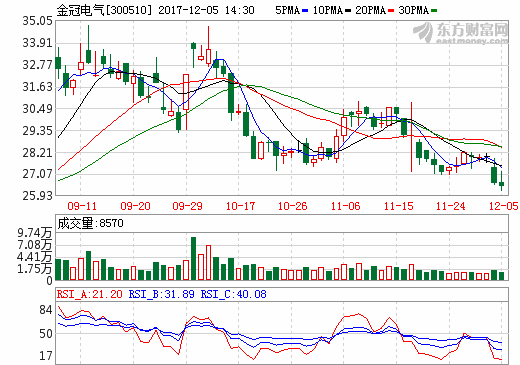This screenshot has height=365, width=520.
Task: Click the RSI_C:40.08 indicator label
Action: click(x=234, y=294)
